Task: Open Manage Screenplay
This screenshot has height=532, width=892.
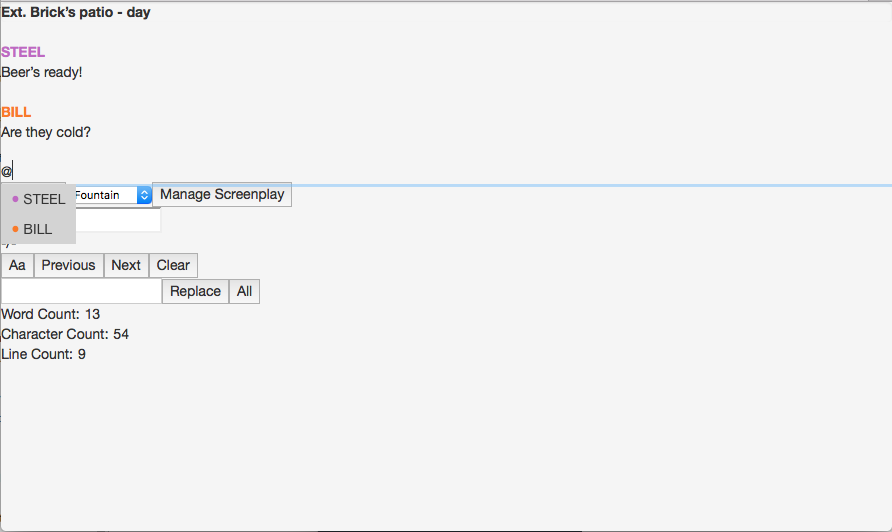Action: click(x=222, y=195)
